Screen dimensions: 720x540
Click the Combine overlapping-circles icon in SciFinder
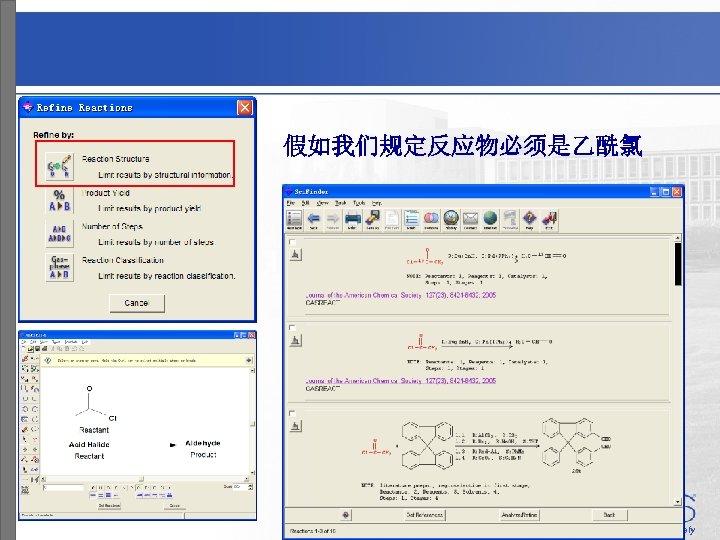(x=431, y=219)
